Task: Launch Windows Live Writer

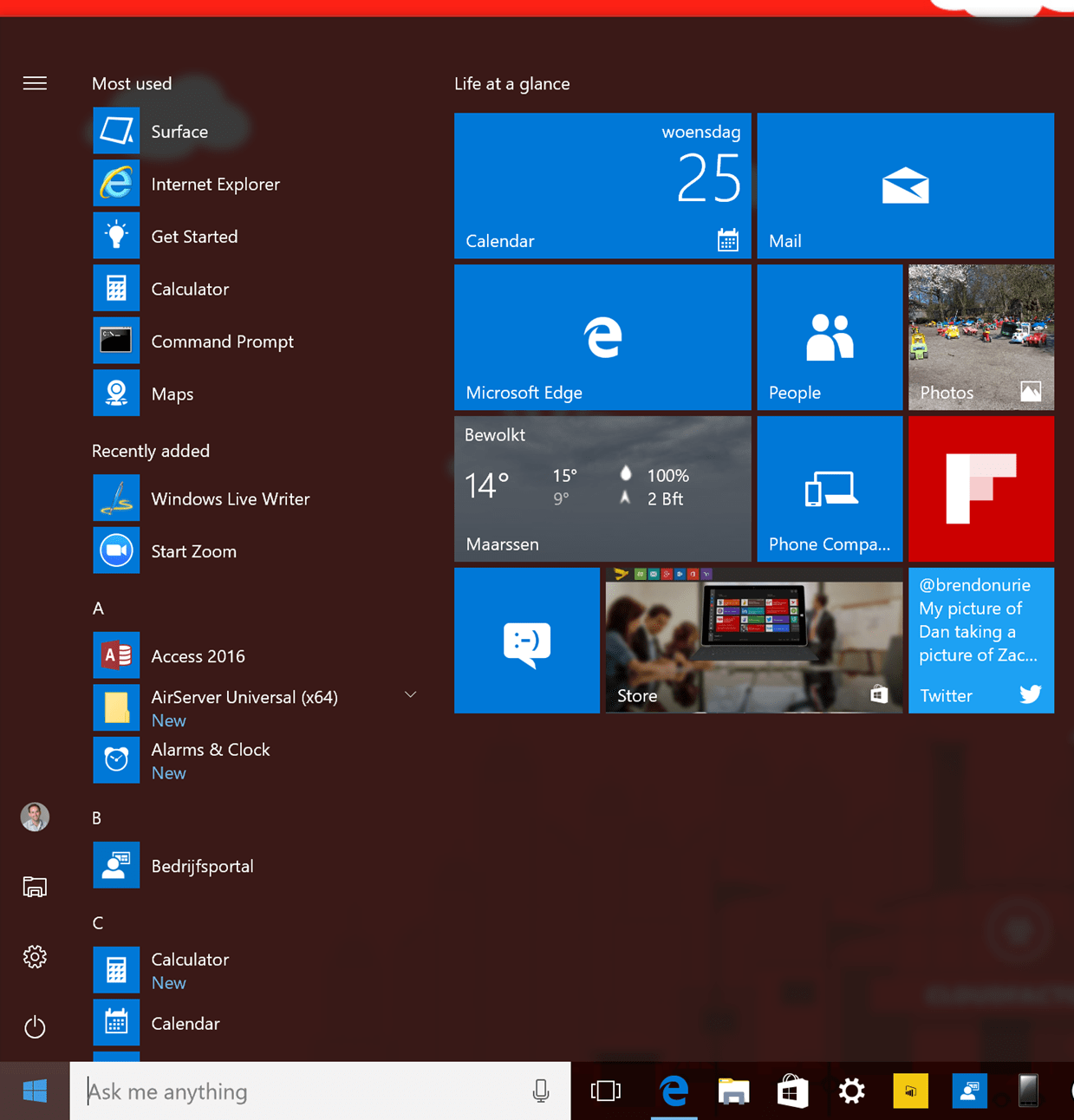Action: tap(229, 499)
